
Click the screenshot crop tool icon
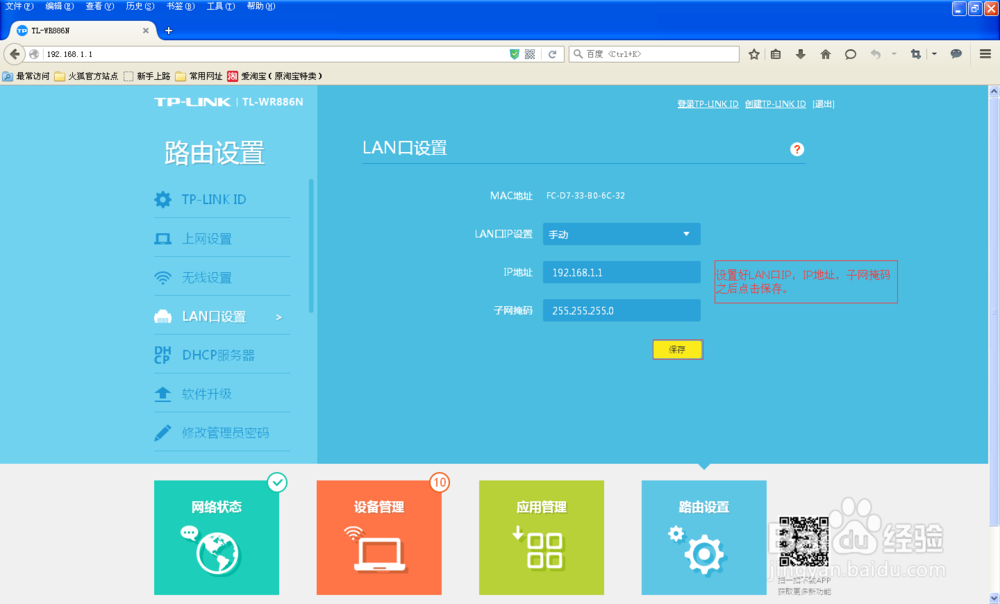pyautogui.click(x=916, y=54)
